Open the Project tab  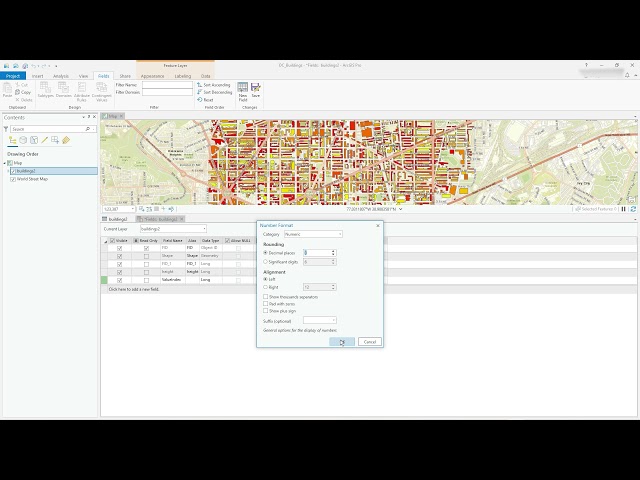click(13, 76)
